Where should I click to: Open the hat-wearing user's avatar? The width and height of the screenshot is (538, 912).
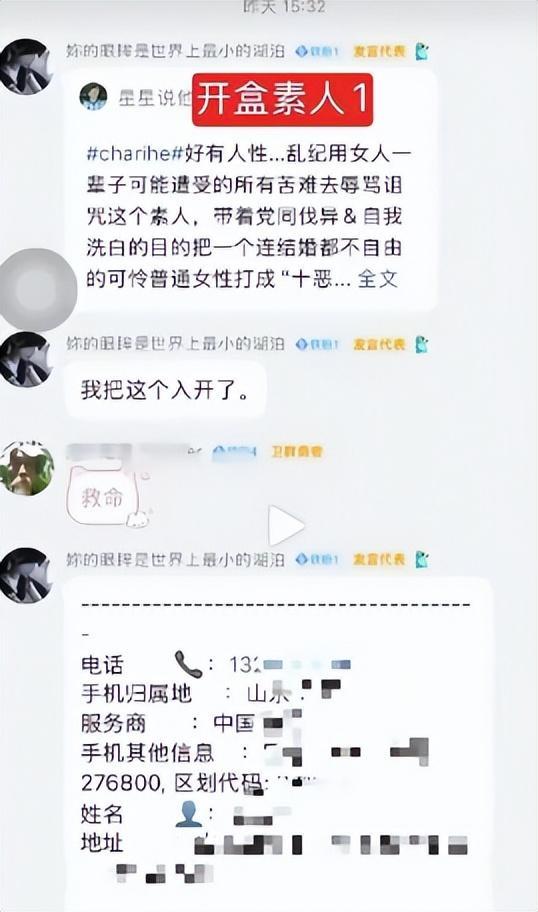27,468
